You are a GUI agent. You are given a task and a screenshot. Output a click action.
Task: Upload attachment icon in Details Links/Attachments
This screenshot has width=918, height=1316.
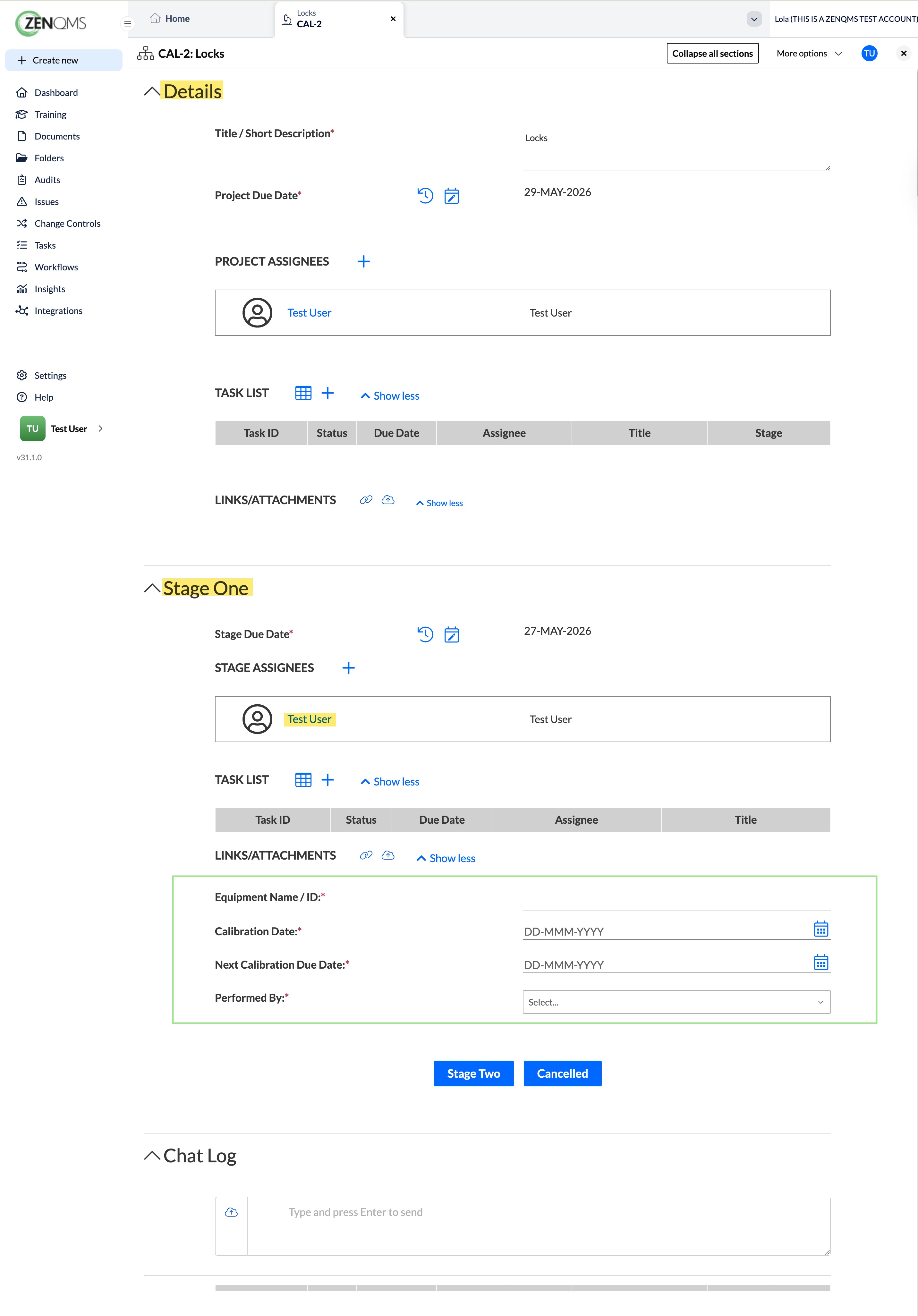(388, 500)
